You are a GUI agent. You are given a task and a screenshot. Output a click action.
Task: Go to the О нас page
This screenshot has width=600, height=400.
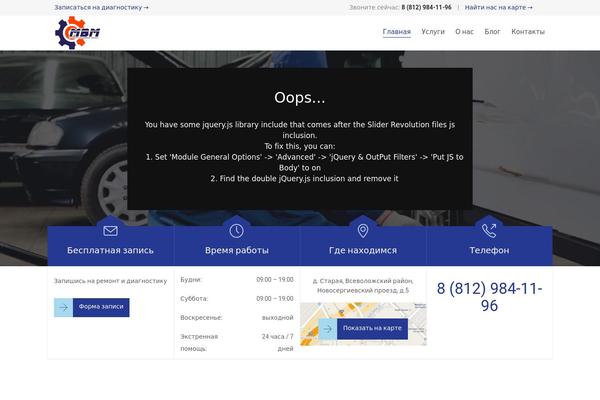coord(464,32)
